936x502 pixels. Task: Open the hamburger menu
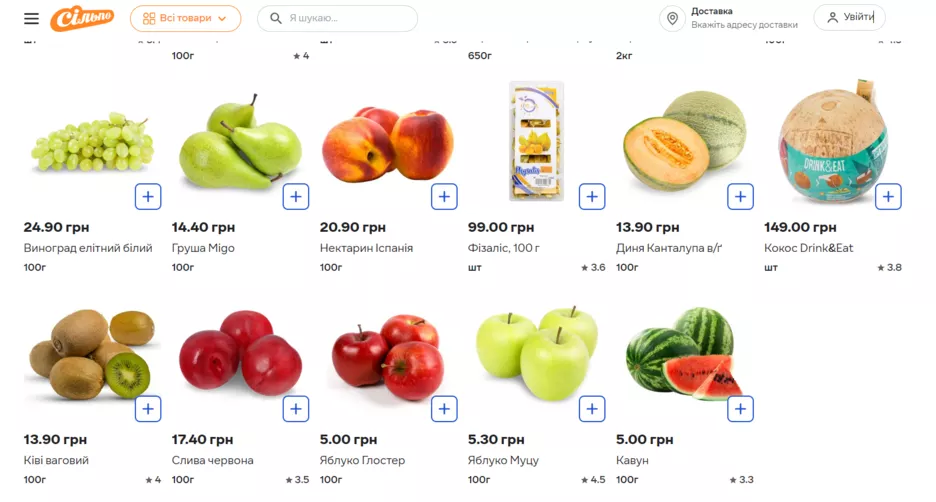(32, 19)
